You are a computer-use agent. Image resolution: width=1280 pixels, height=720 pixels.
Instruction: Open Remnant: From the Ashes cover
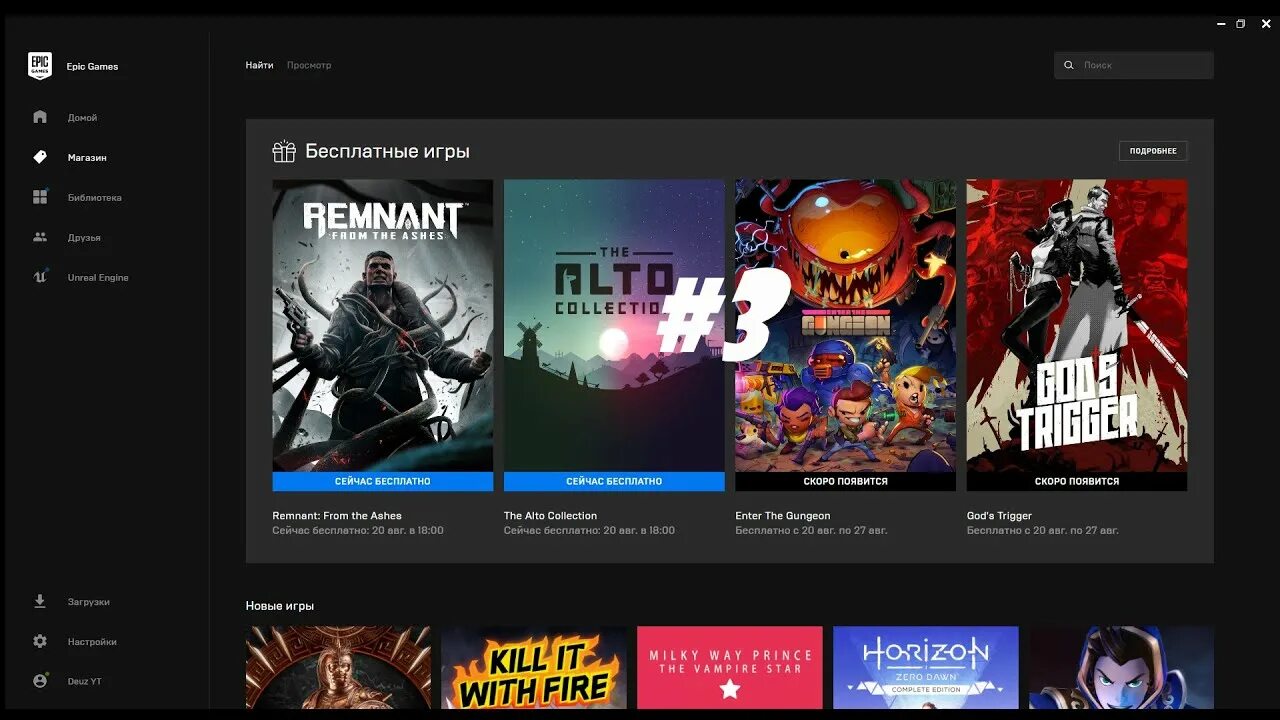[383, 325]
